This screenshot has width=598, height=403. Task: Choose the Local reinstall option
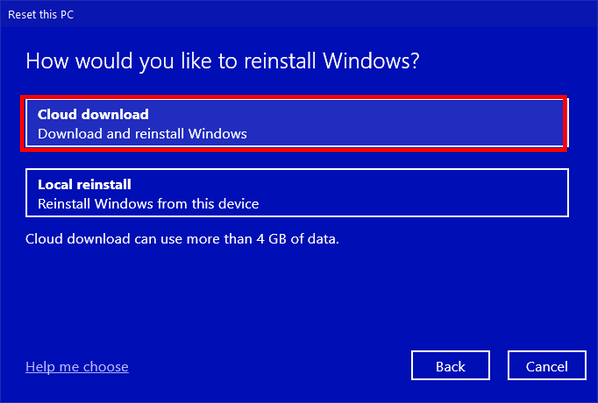[297, 193]
